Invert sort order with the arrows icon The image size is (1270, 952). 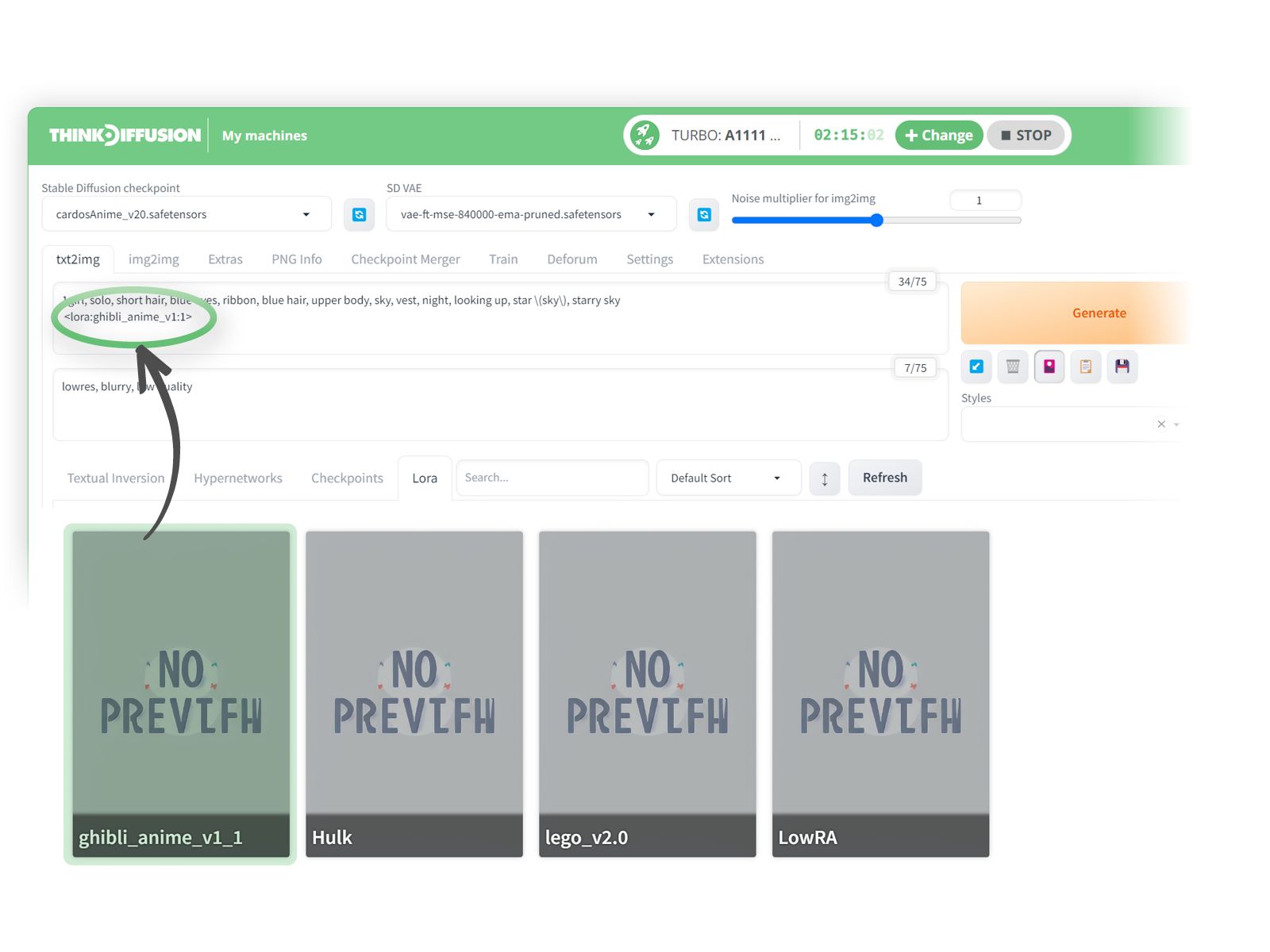point(825,478)
